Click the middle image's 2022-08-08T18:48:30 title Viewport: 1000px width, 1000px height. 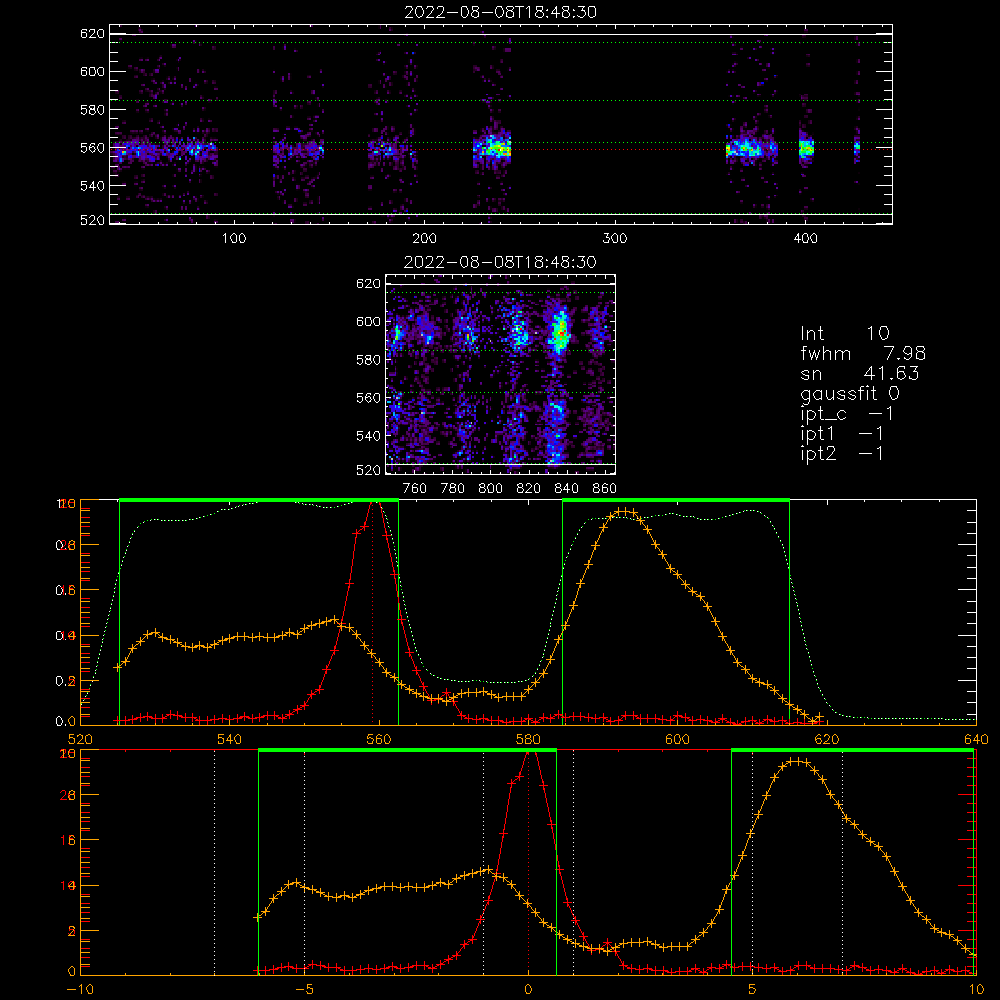point(500,262)
